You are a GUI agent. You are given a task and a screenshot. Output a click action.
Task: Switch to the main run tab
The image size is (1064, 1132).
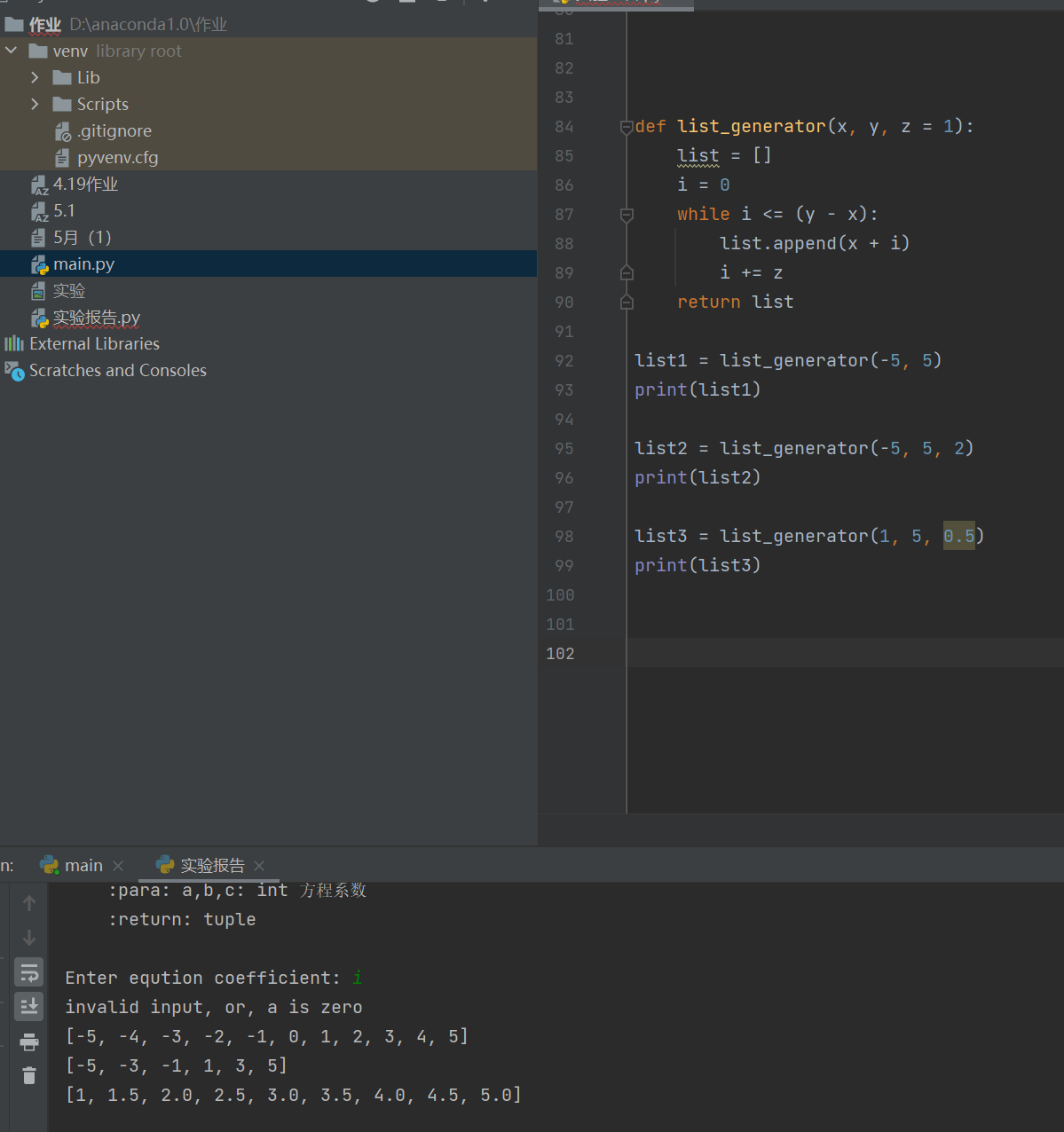point(83,865)
